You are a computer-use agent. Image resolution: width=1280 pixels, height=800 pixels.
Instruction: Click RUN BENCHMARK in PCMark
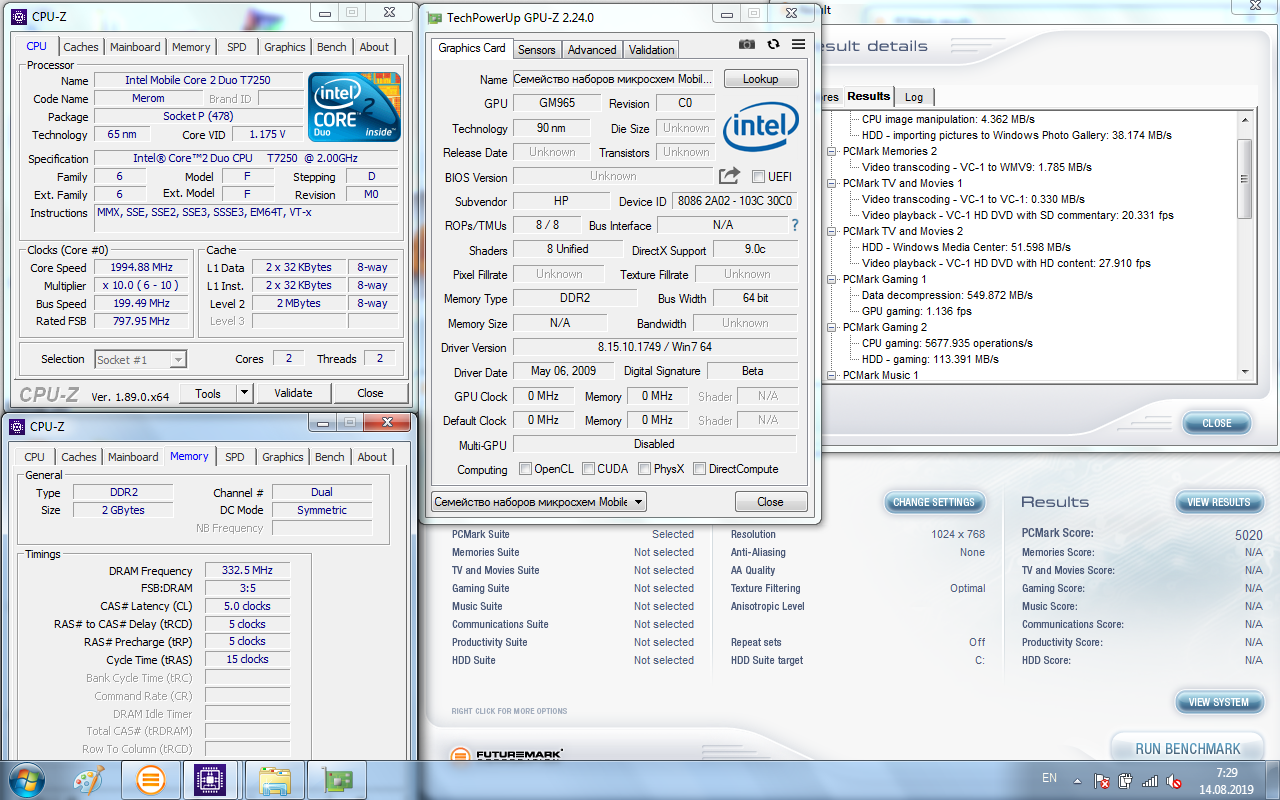[x=1188, y=749]
